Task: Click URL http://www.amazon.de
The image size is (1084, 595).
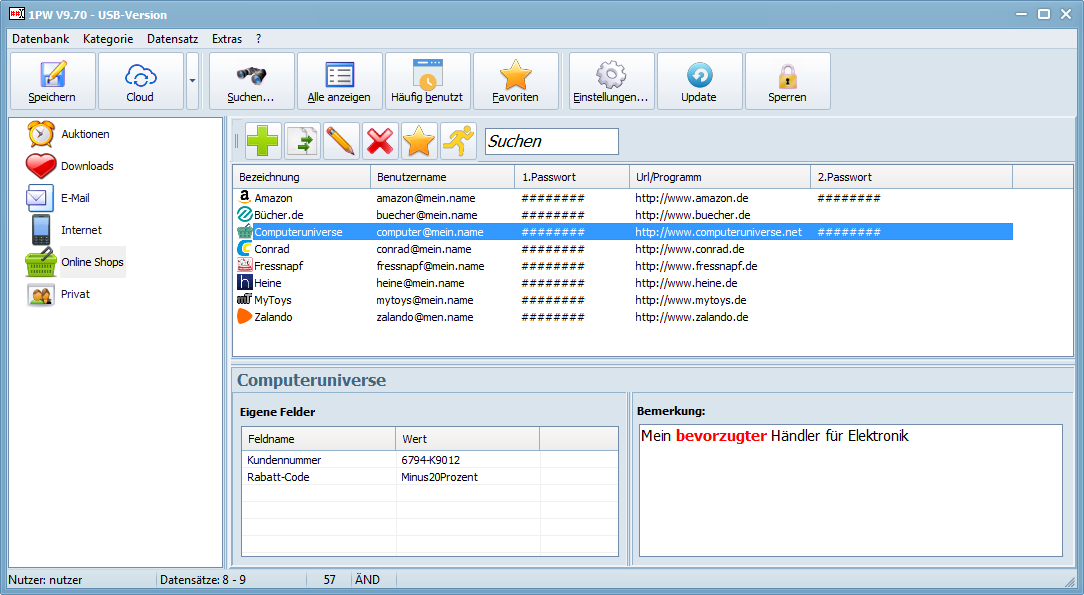Action: 691,198
